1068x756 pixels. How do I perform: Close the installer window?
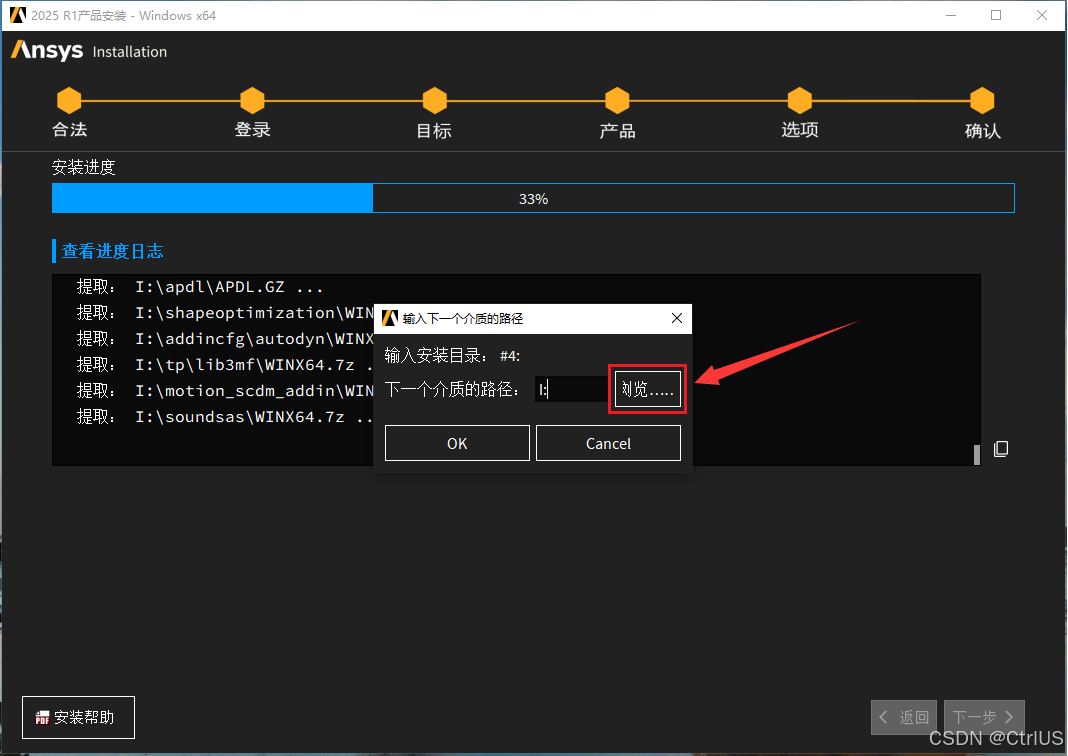[x=1041, y=15]
